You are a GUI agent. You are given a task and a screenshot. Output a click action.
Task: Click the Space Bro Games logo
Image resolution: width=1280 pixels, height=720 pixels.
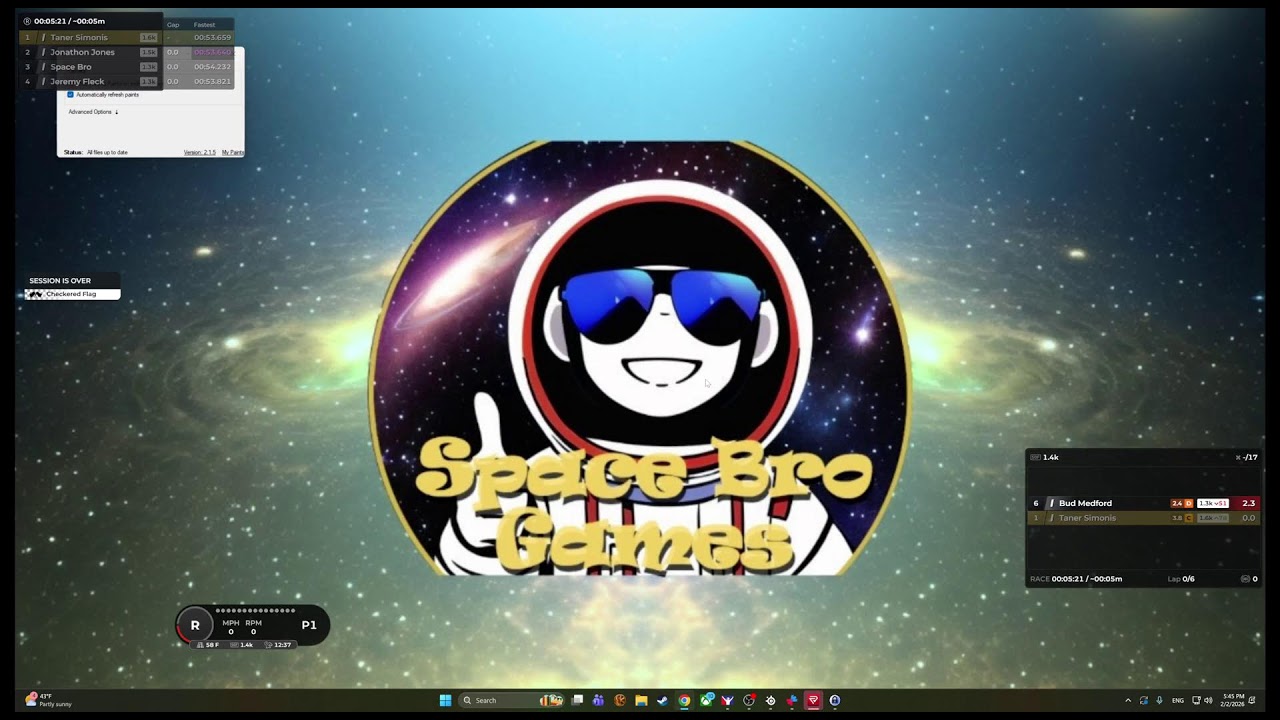tap(640, 358)
